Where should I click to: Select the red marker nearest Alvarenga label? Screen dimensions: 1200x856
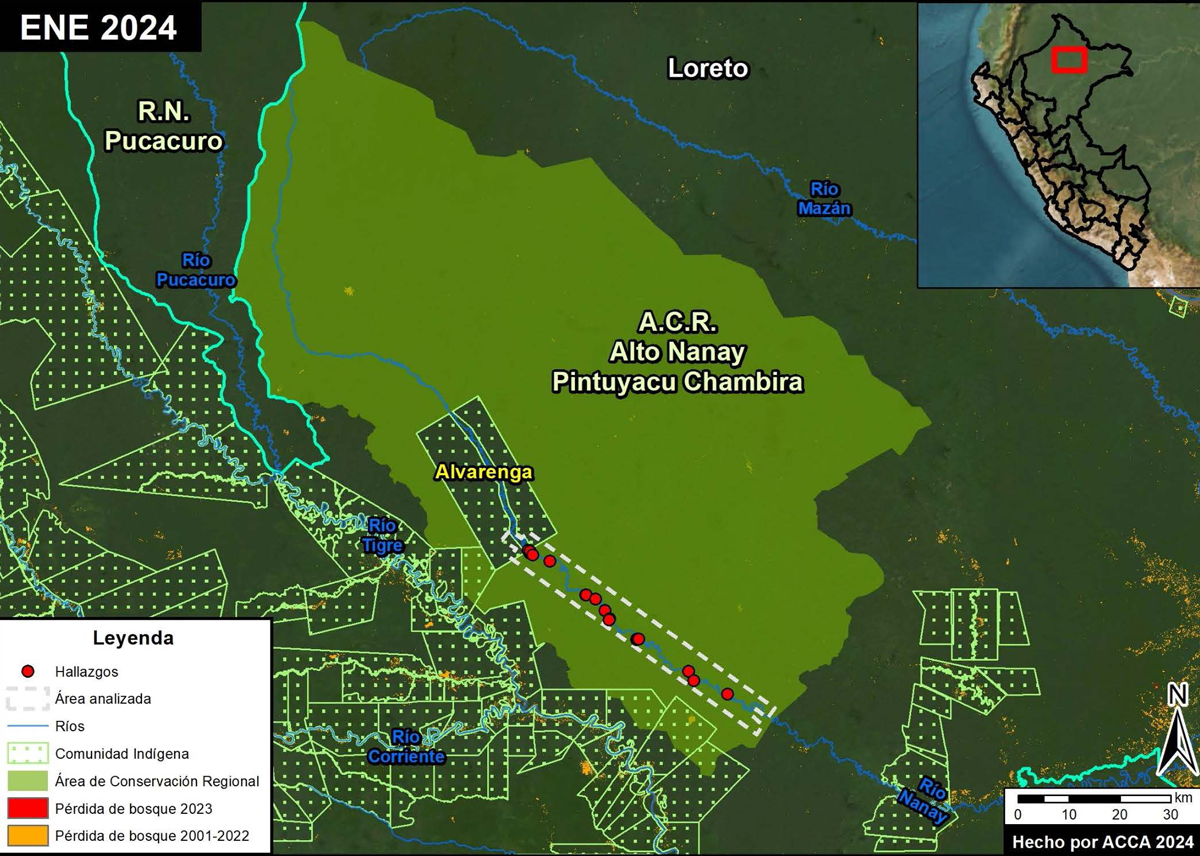pyautogui.click(x=530, y=553)
